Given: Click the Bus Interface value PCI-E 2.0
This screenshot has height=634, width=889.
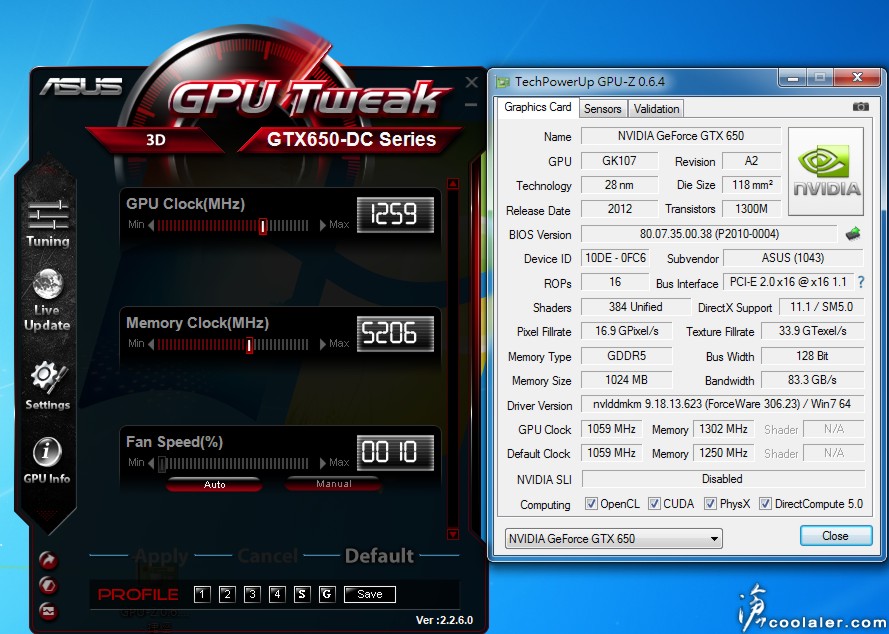Looking at the screenshot, I should (788, 282).
